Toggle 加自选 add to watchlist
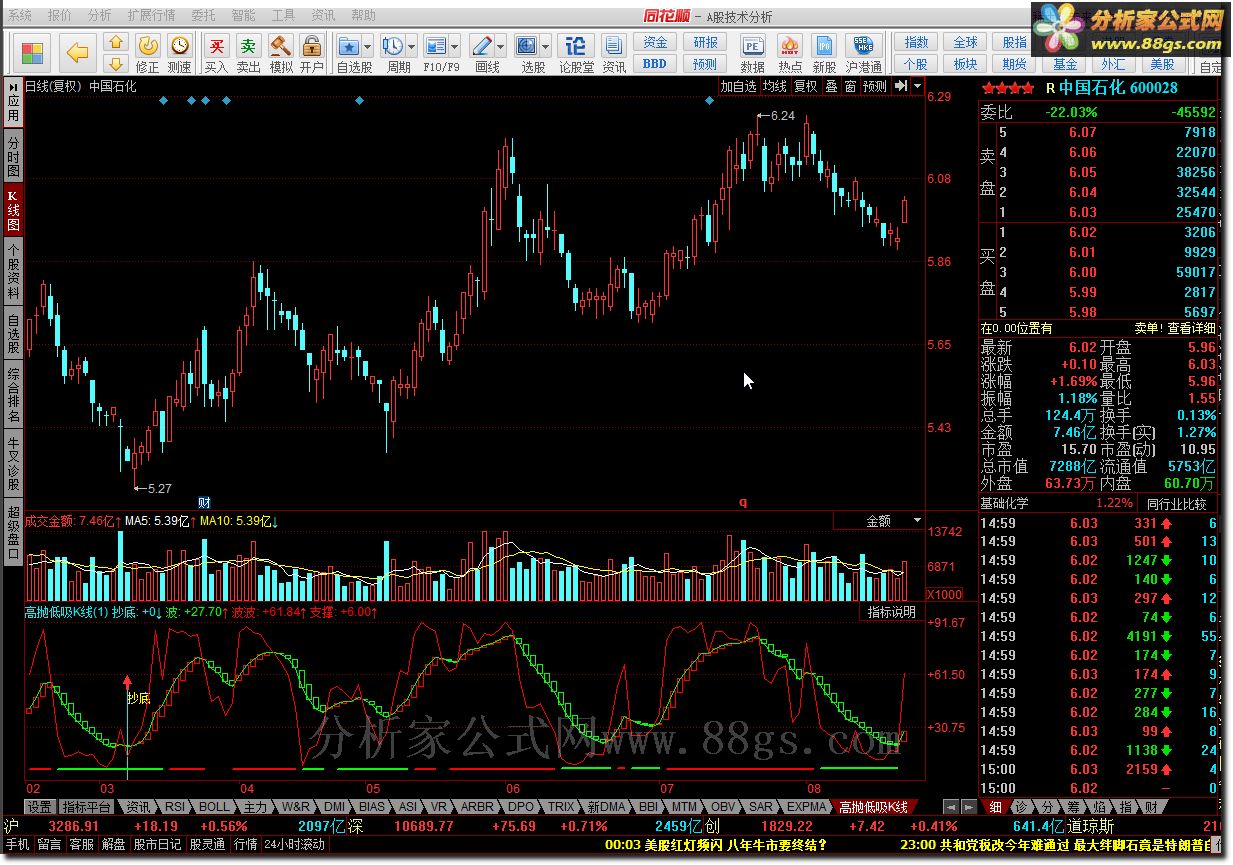Screen dimensions: 1233x865 tap(739, 87)
